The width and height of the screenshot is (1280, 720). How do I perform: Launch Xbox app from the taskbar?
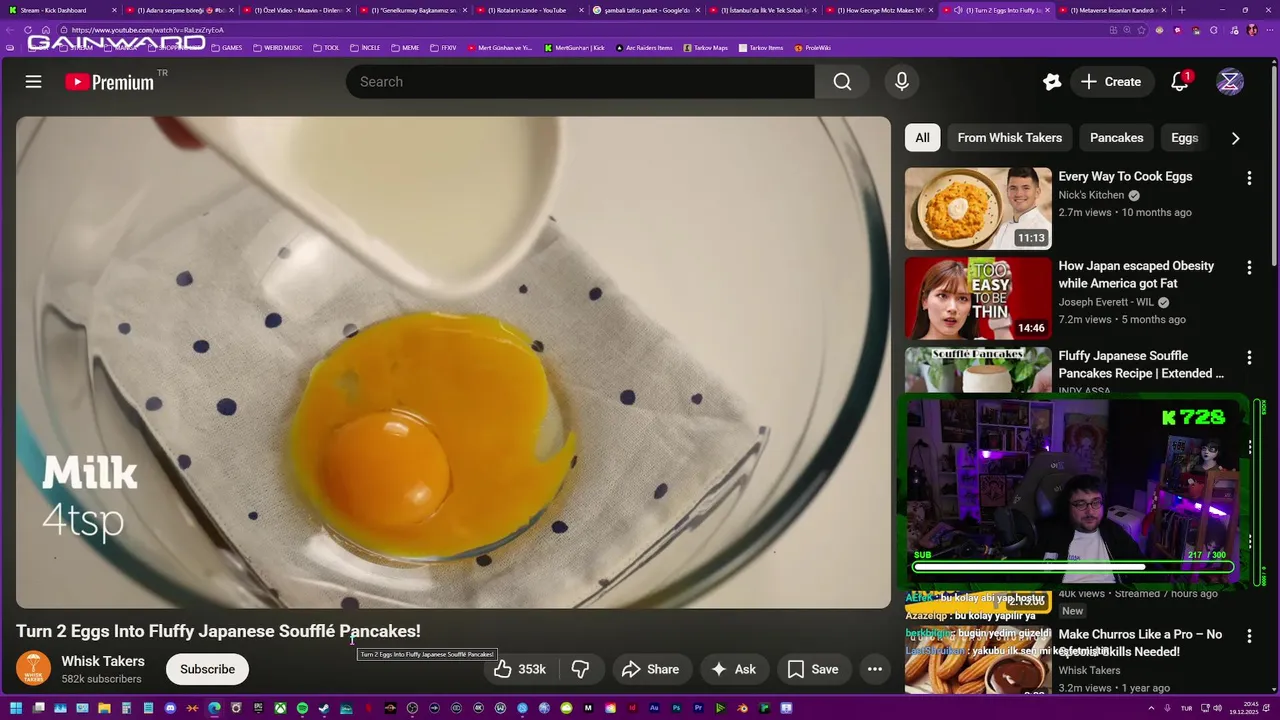pyautogui.click(x=281, y=709)
